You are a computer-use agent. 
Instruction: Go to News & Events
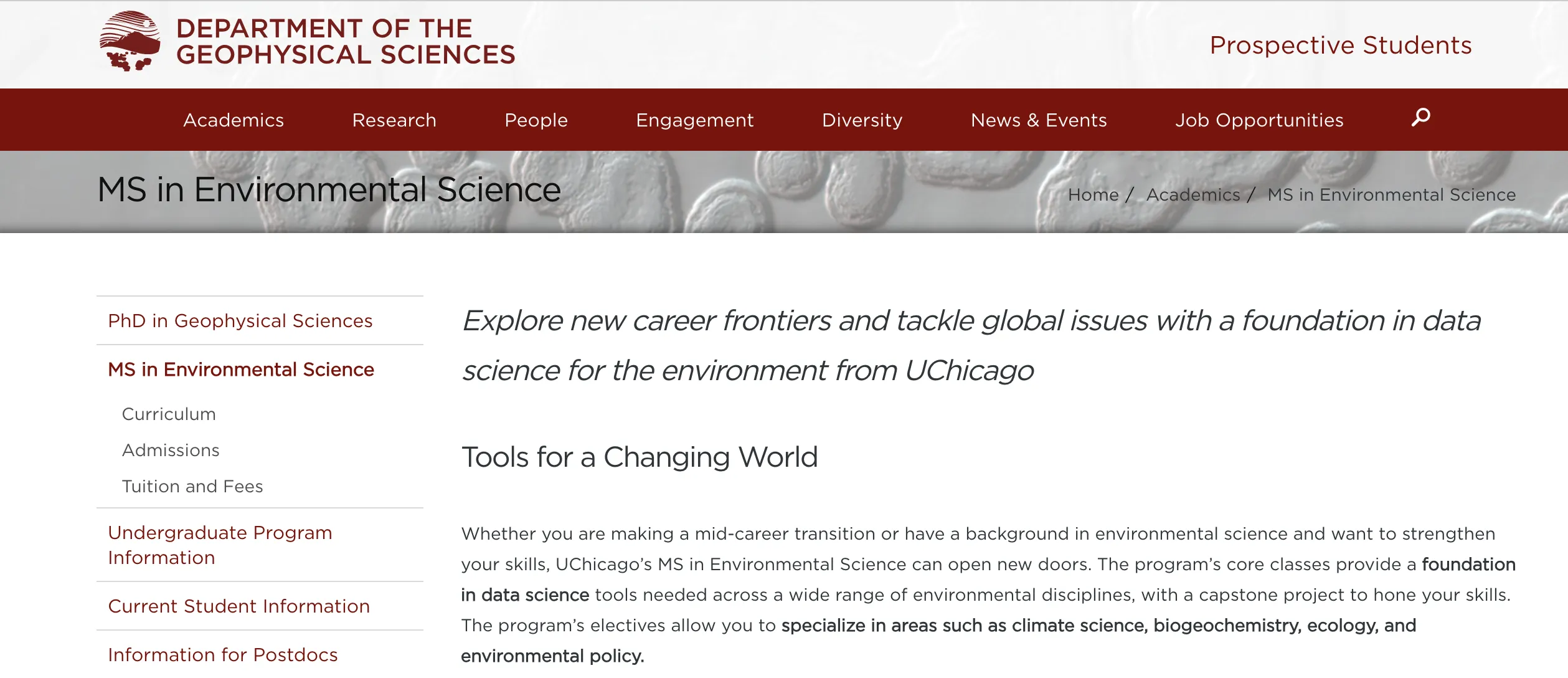(x=1039, y=120)
